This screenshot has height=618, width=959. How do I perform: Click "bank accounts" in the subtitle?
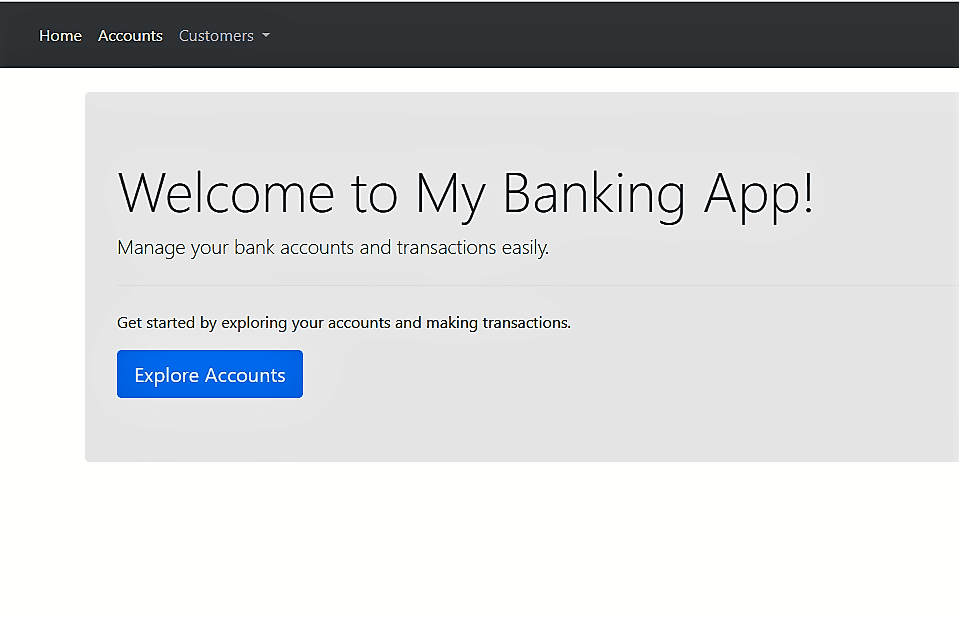point(294,247)
